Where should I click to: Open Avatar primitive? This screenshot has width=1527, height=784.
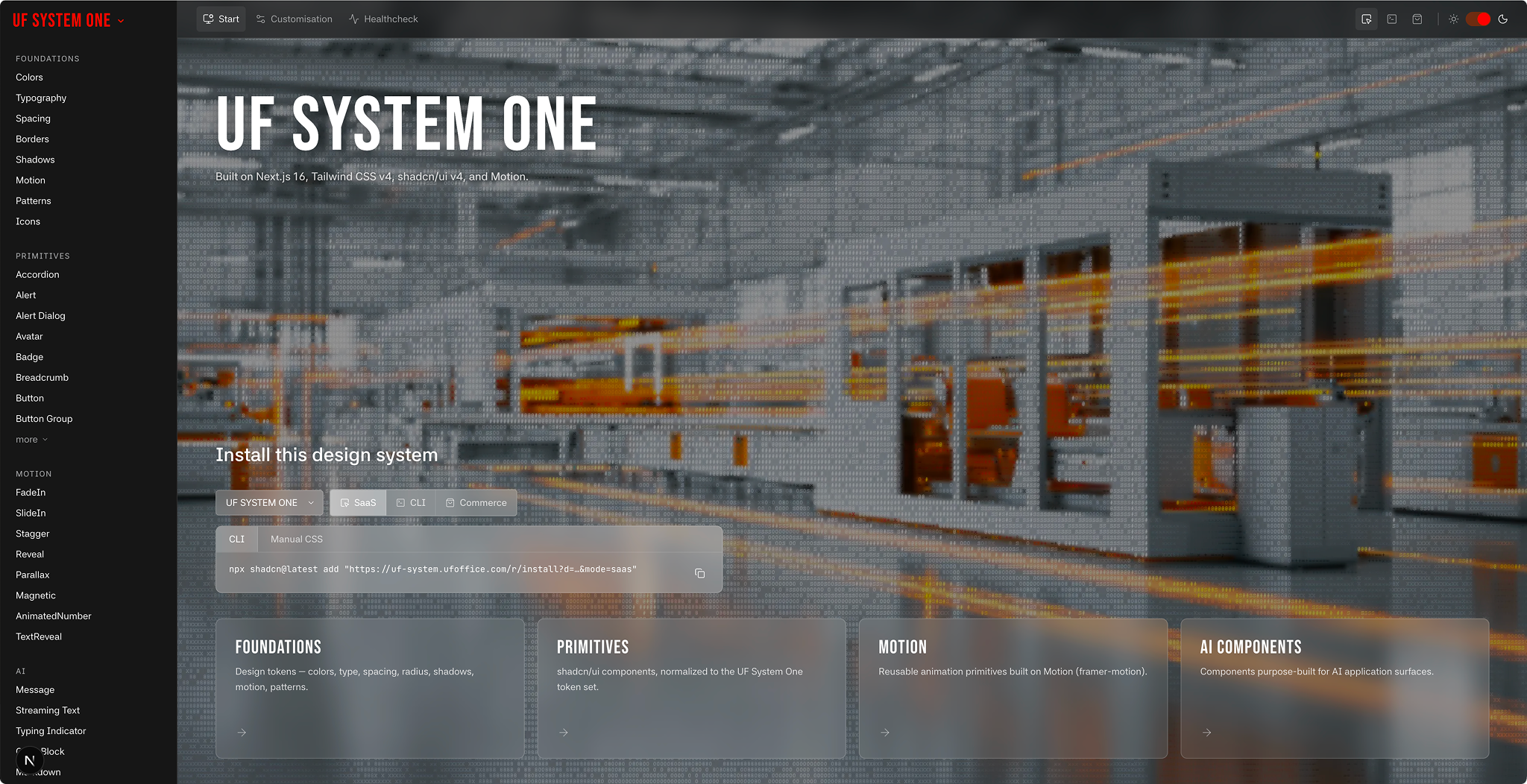click(x=29, y=337)
